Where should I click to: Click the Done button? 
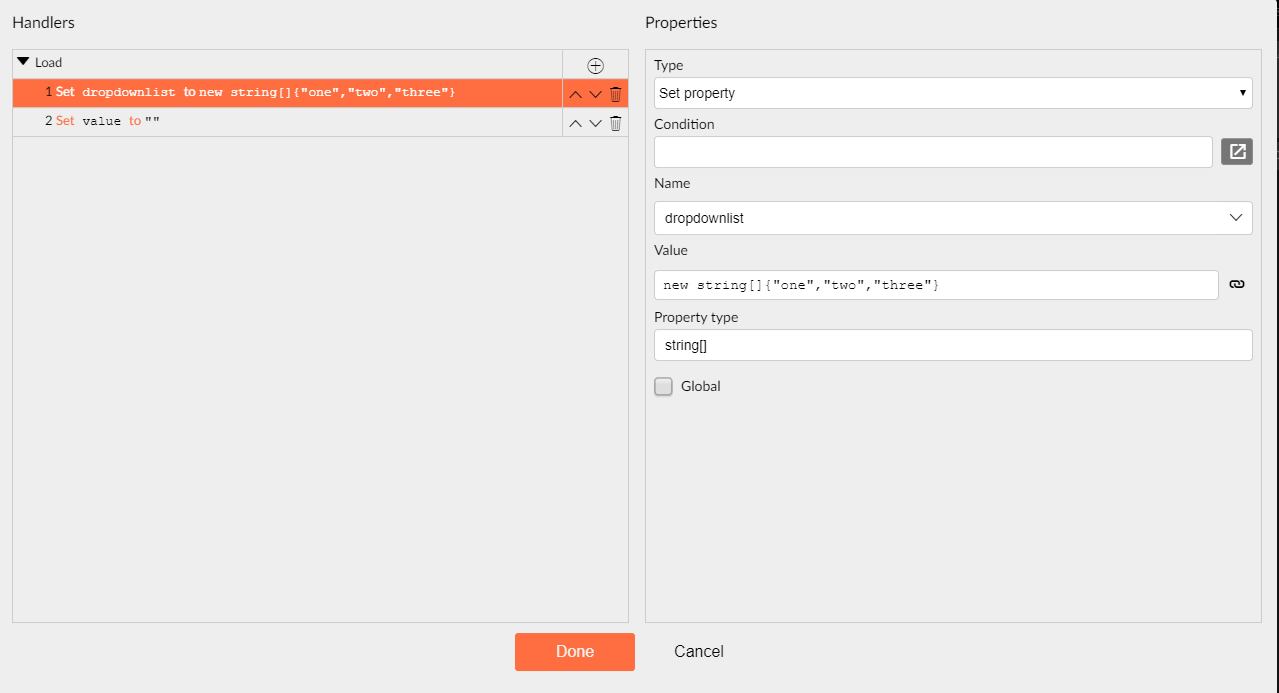point(574,651)
